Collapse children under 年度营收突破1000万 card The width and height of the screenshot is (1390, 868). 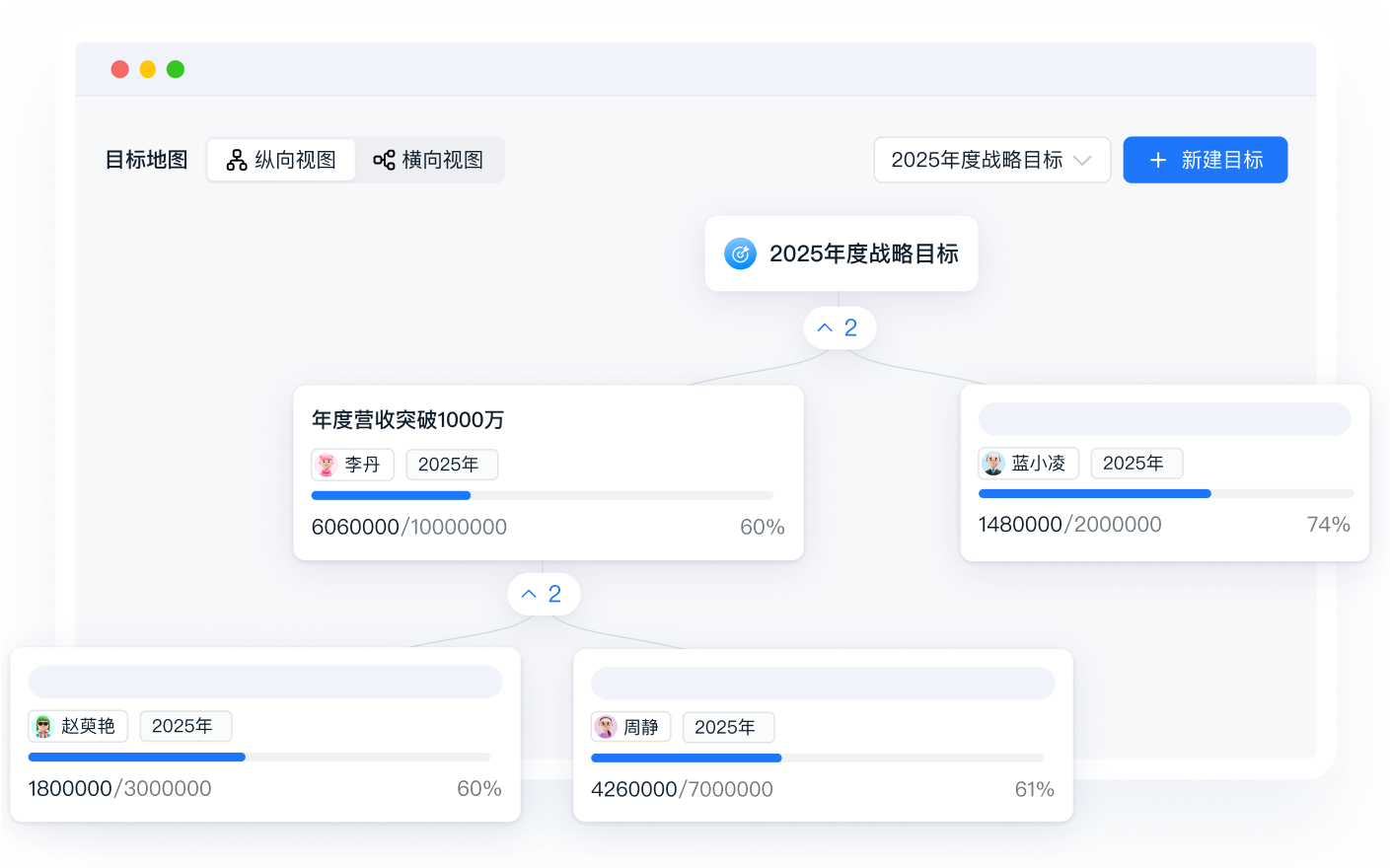coord(543,594)
